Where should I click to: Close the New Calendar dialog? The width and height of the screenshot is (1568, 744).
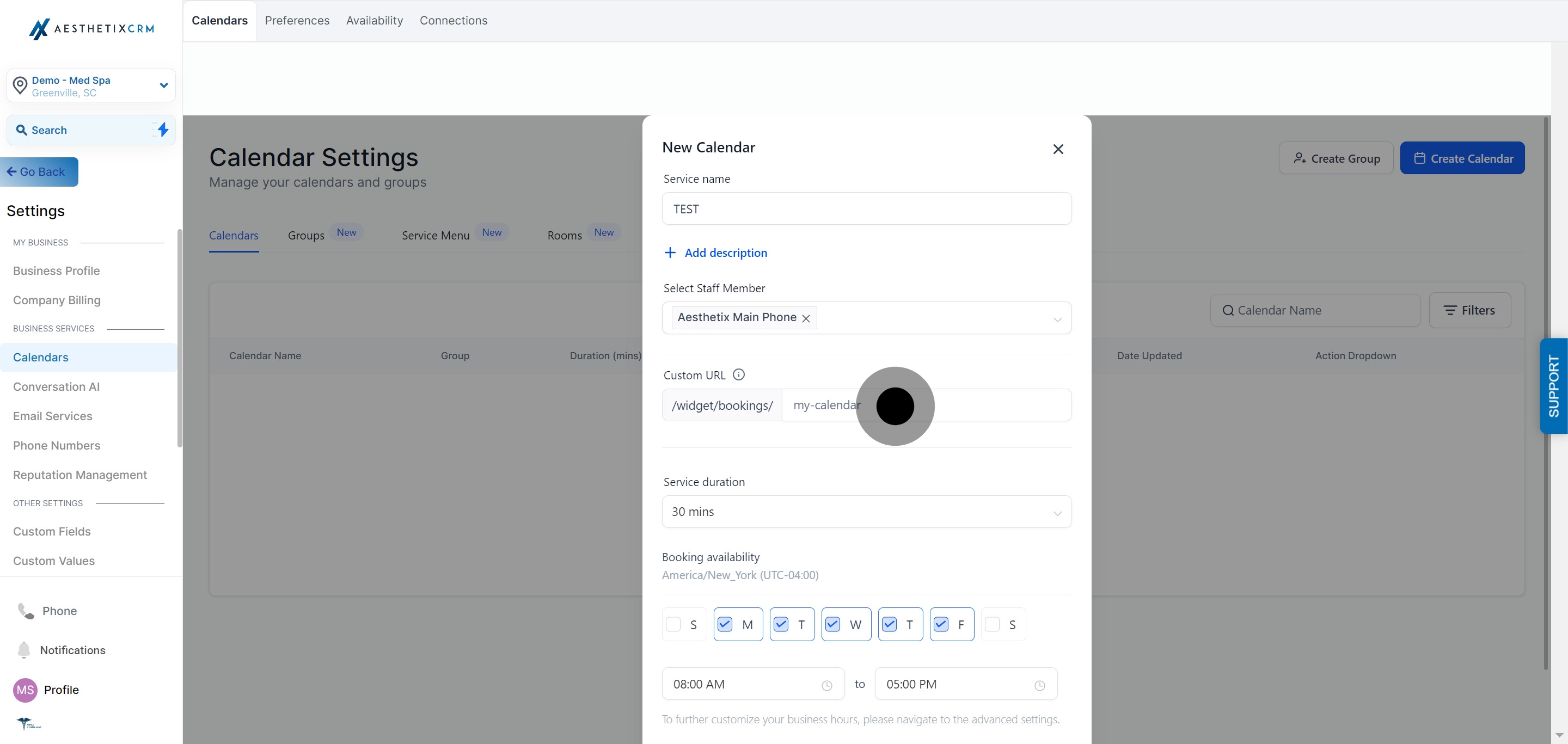[1058, 149]
